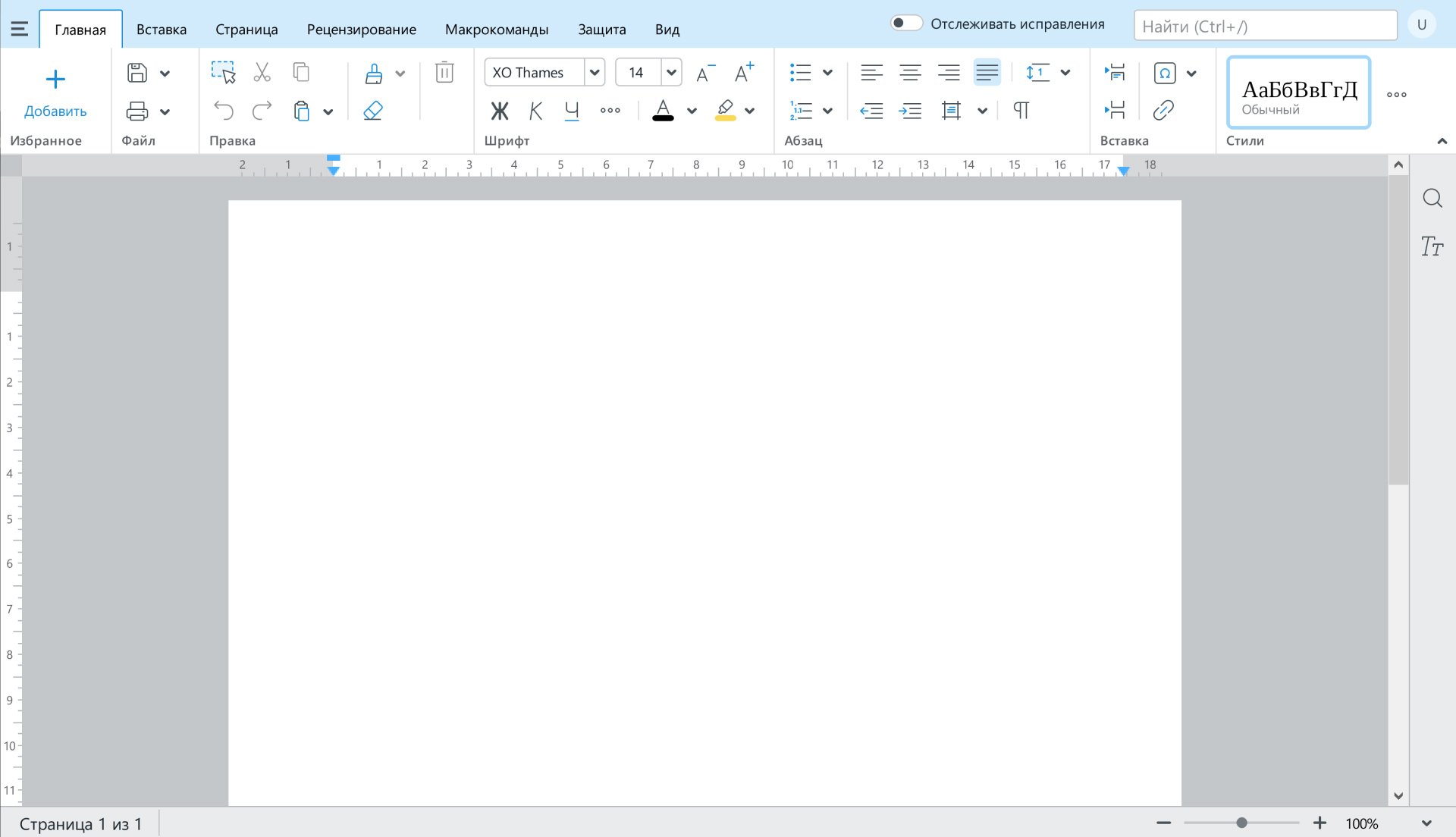Switch to the Вставка tab
This screenshot has height=837, width=1456.
coord(162,30)
